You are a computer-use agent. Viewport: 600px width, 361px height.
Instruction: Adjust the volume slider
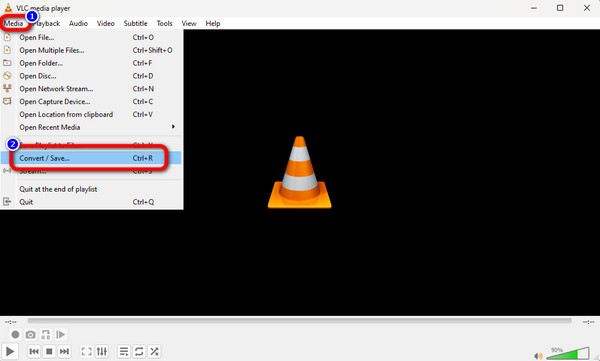568,353
